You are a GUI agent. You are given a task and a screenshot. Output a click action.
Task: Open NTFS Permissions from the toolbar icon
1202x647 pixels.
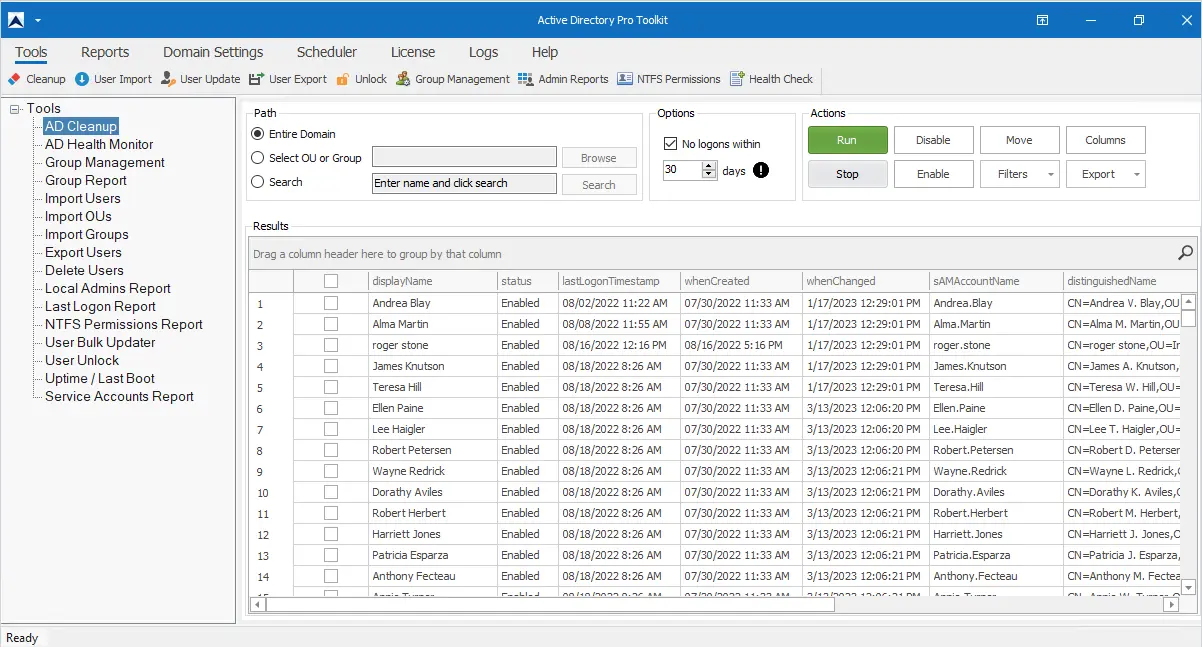[625, 79]
